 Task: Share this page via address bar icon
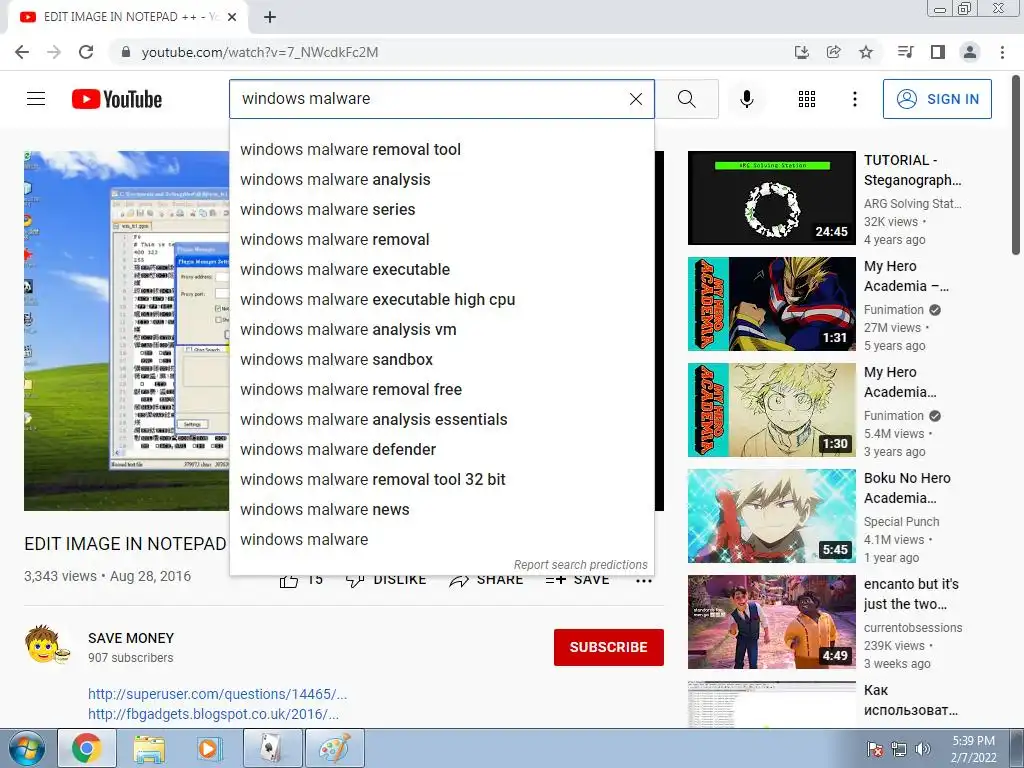point(833,52)
